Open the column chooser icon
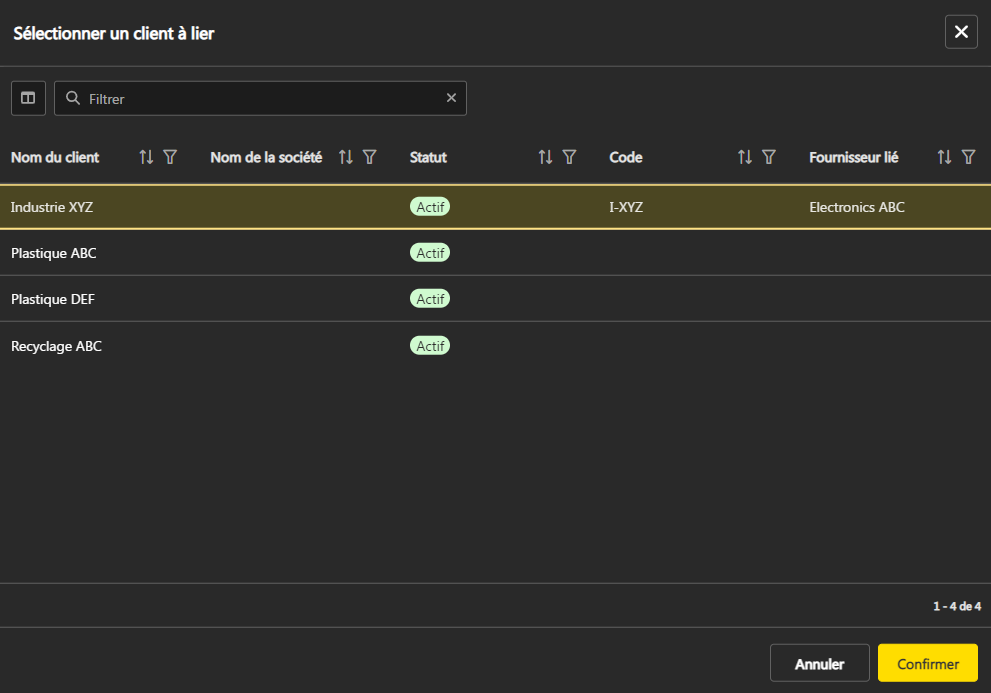Screen dimensions: 991x693 click(28, 98)
